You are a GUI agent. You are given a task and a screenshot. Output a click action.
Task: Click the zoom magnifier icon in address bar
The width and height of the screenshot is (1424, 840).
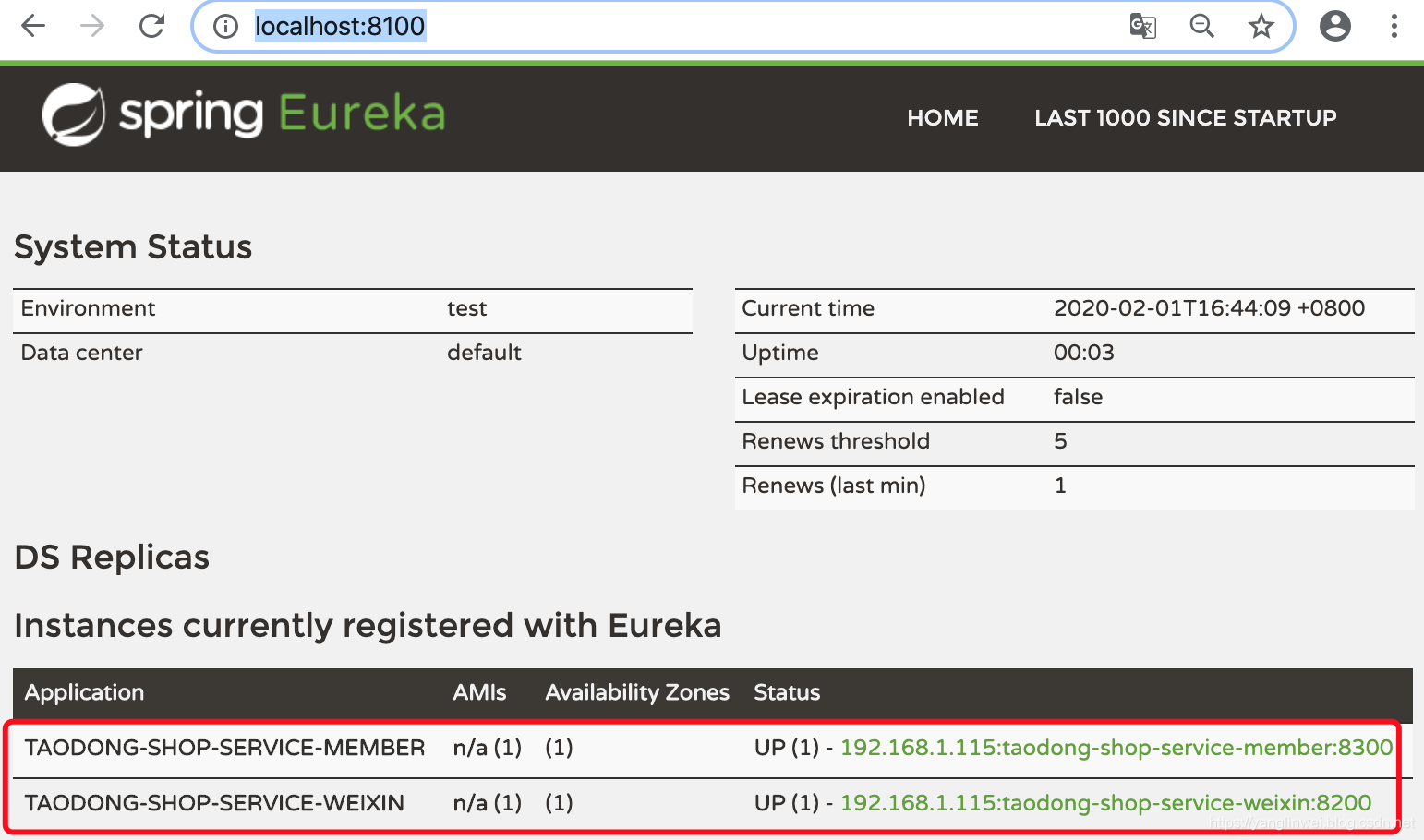tap(1202, 26)
